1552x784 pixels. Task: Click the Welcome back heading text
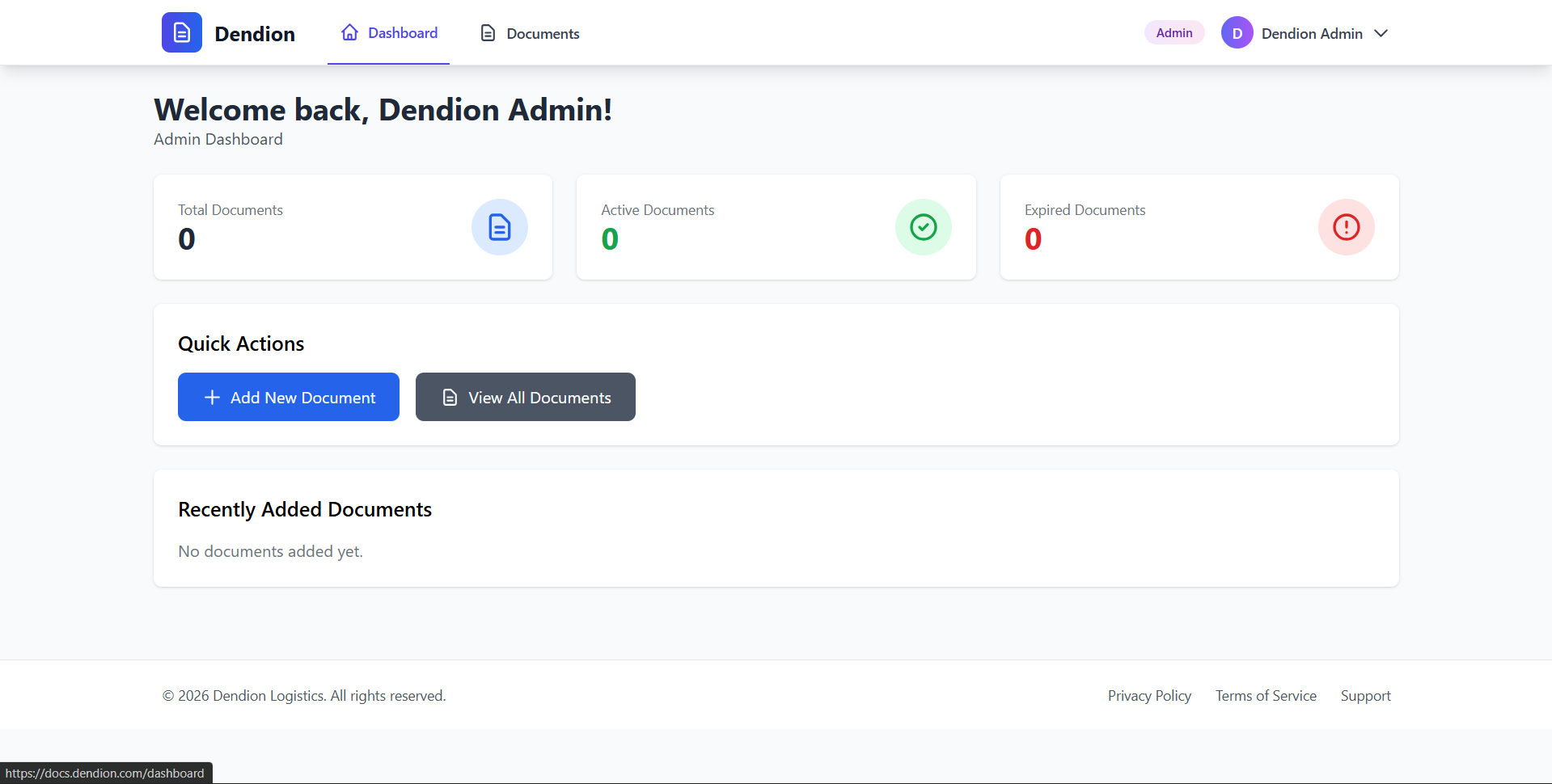[x=383, y=109]
